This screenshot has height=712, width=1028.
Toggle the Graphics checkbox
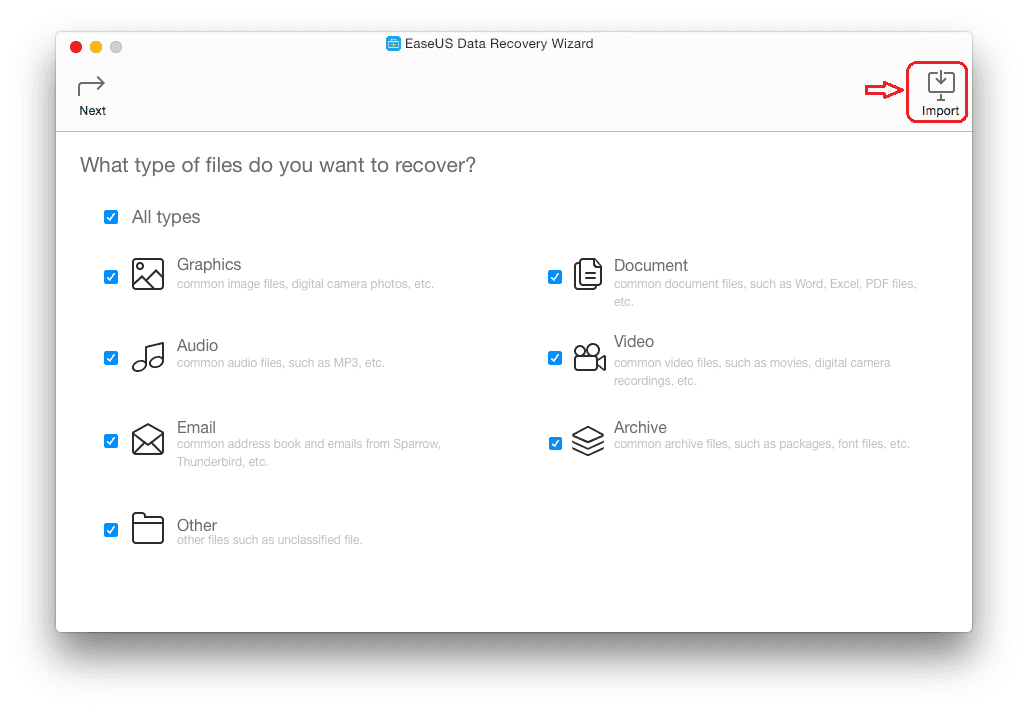click(111, 277)
